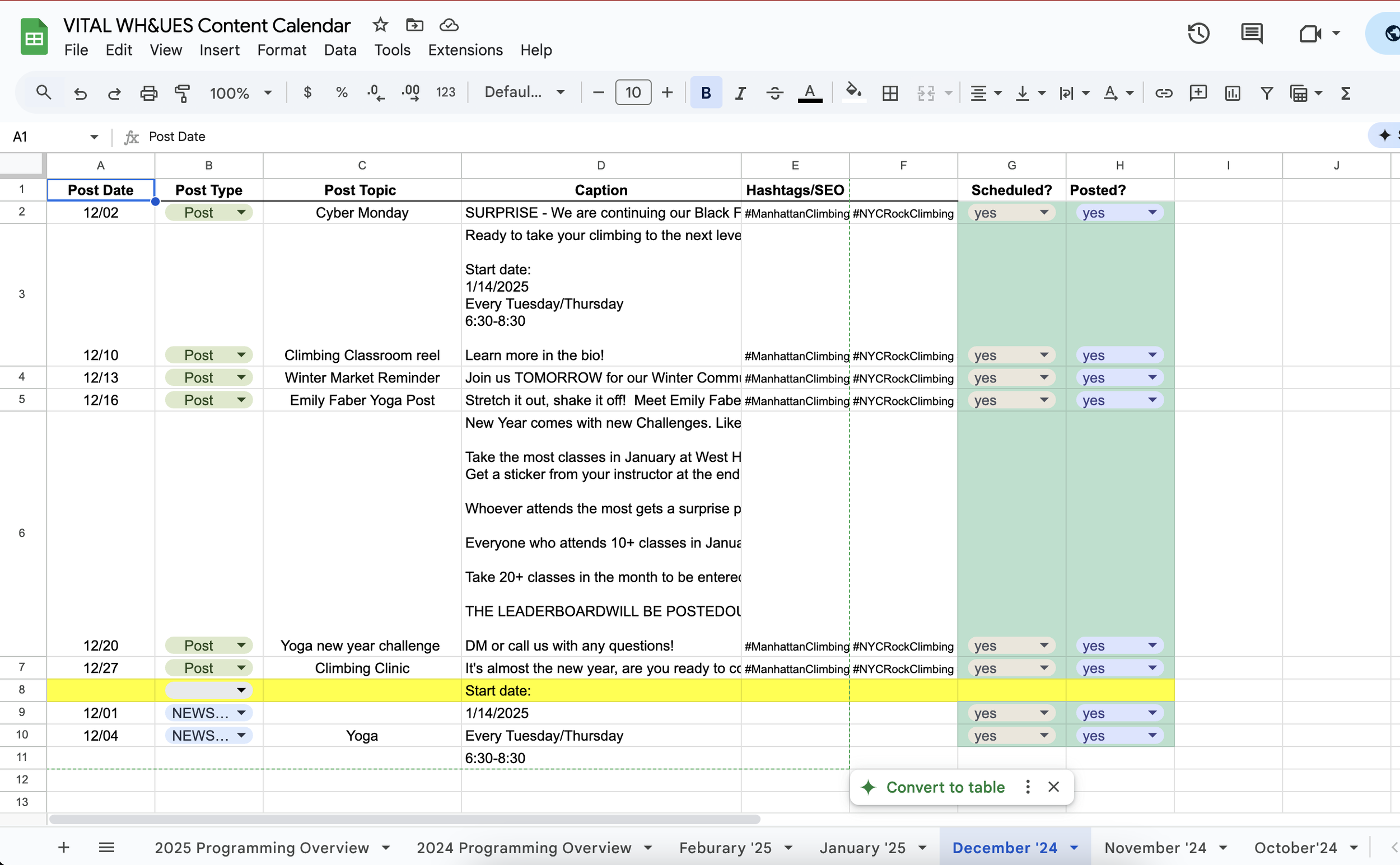Open the Extensions menu
This screenshot has width=1400, height=865.
(x=465, y=50)
